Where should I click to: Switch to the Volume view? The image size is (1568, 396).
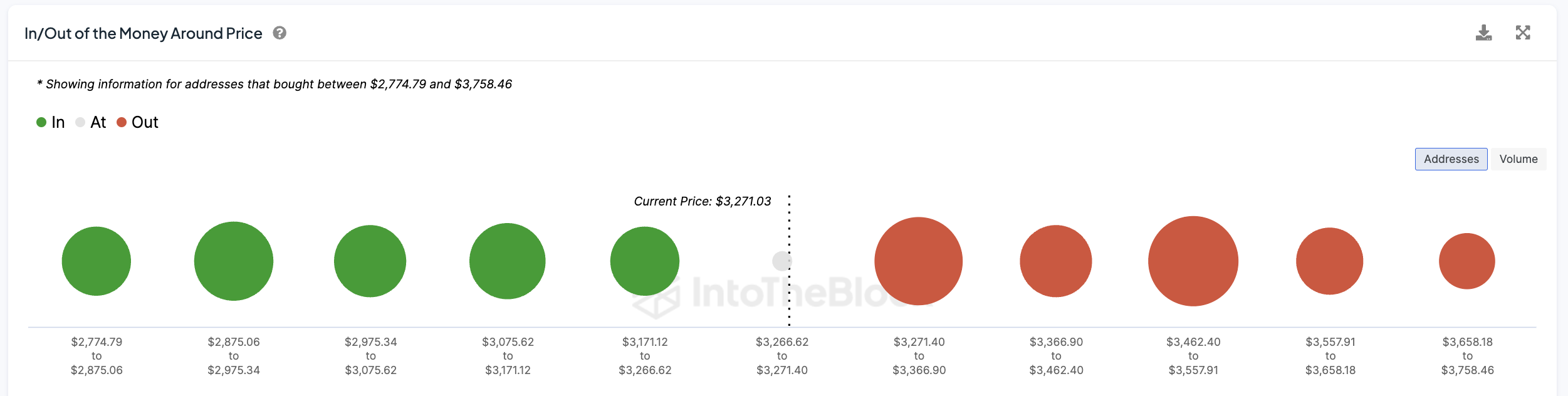click(1518, 159)
